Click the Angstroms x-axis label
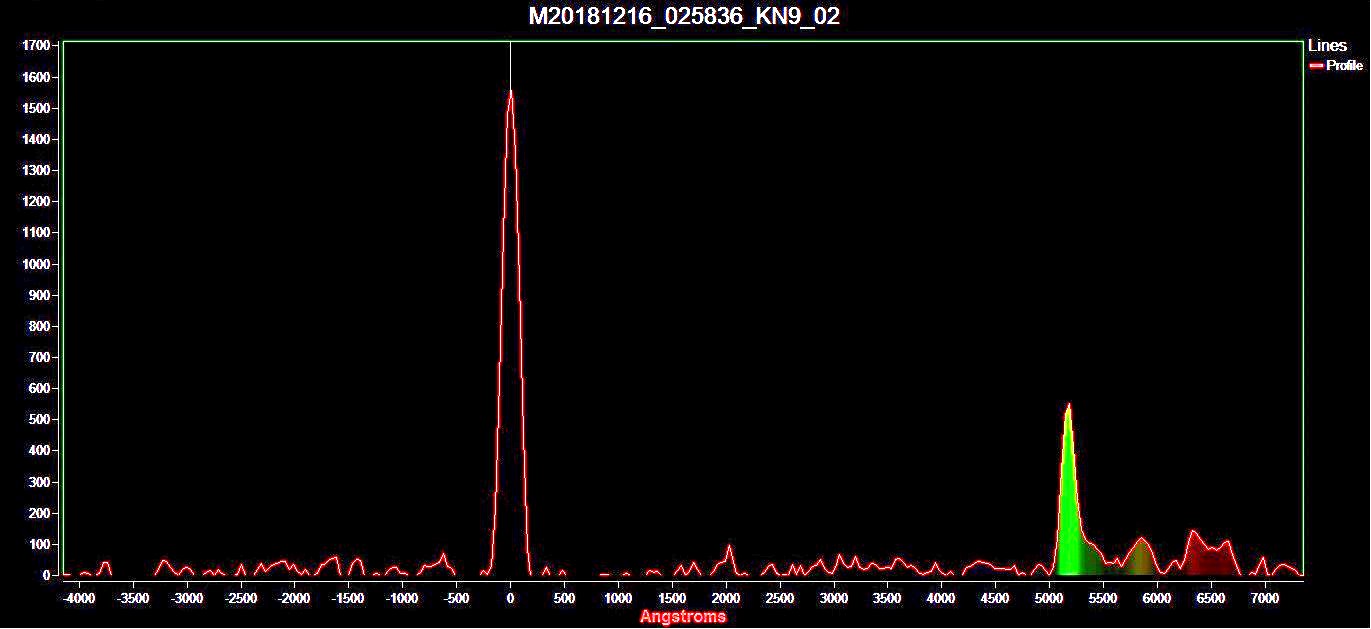Image resolution: width=1371 pixels, height=629 pixels. pos(683,617)
